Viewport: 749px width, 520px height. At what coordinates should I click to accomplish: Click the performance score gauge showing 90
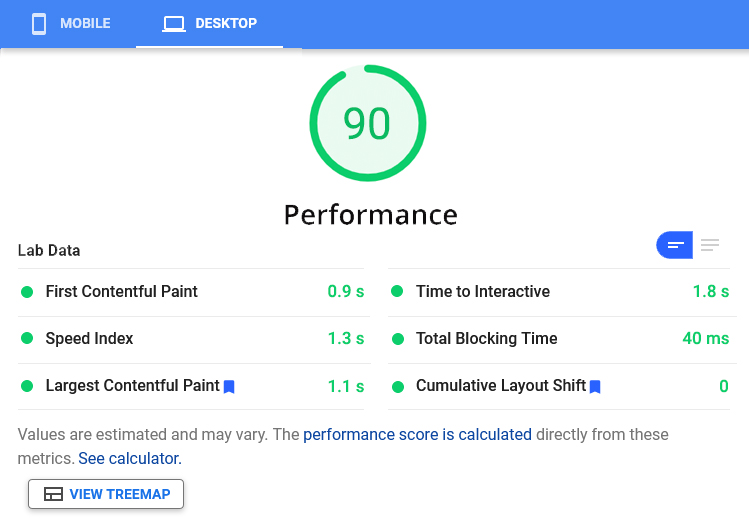click(367, 123)
